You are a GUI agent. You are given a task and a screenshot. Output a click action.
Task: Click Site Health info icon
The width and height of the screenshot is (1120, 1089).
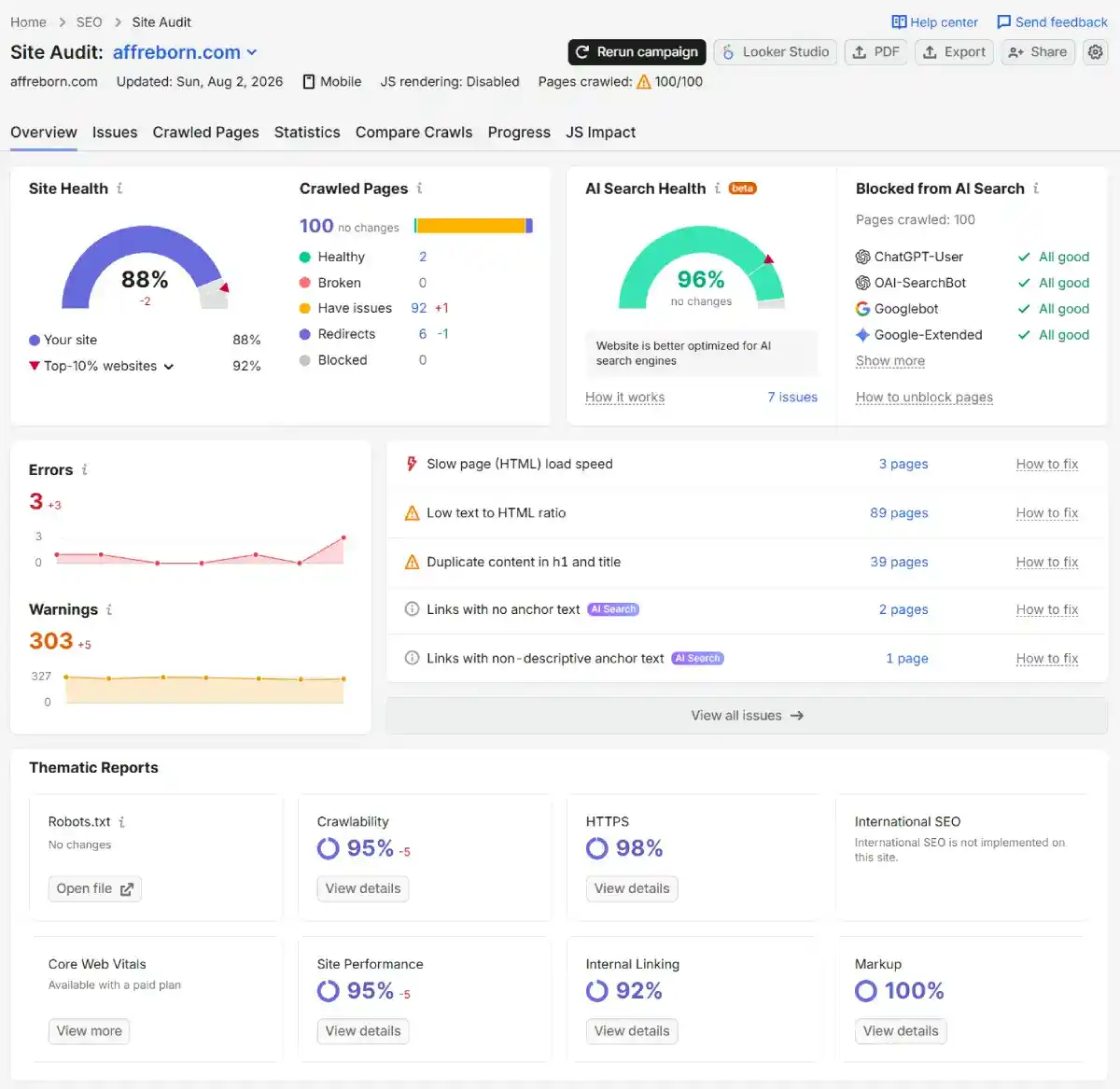[119, 188]
